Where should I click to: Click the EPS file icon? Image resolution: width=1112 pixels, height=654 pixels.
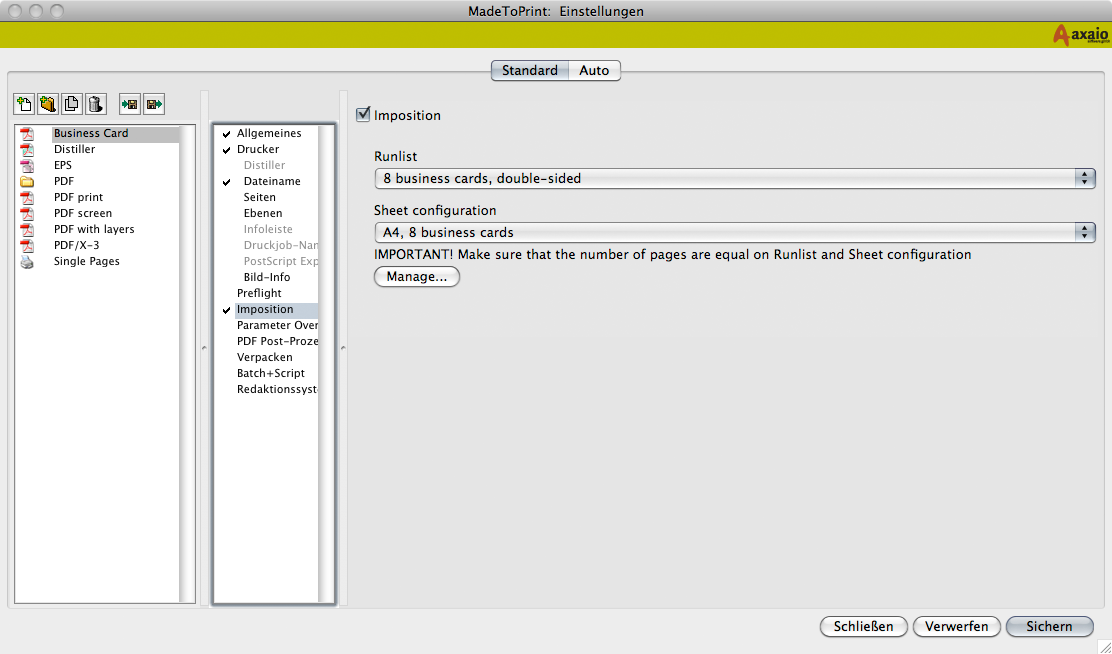(27, 165)
